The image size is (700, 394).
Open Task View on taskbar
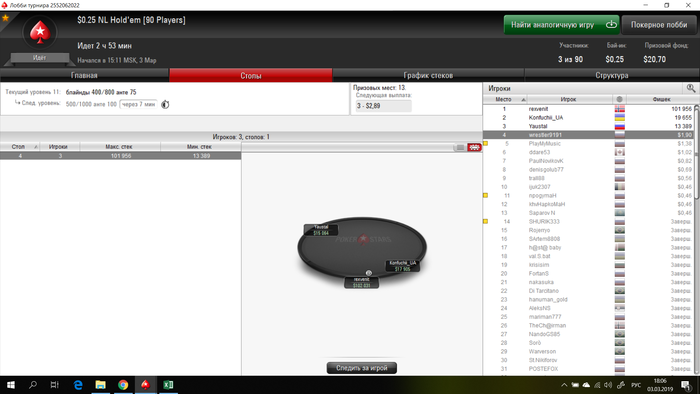click(x=54, y=385)
